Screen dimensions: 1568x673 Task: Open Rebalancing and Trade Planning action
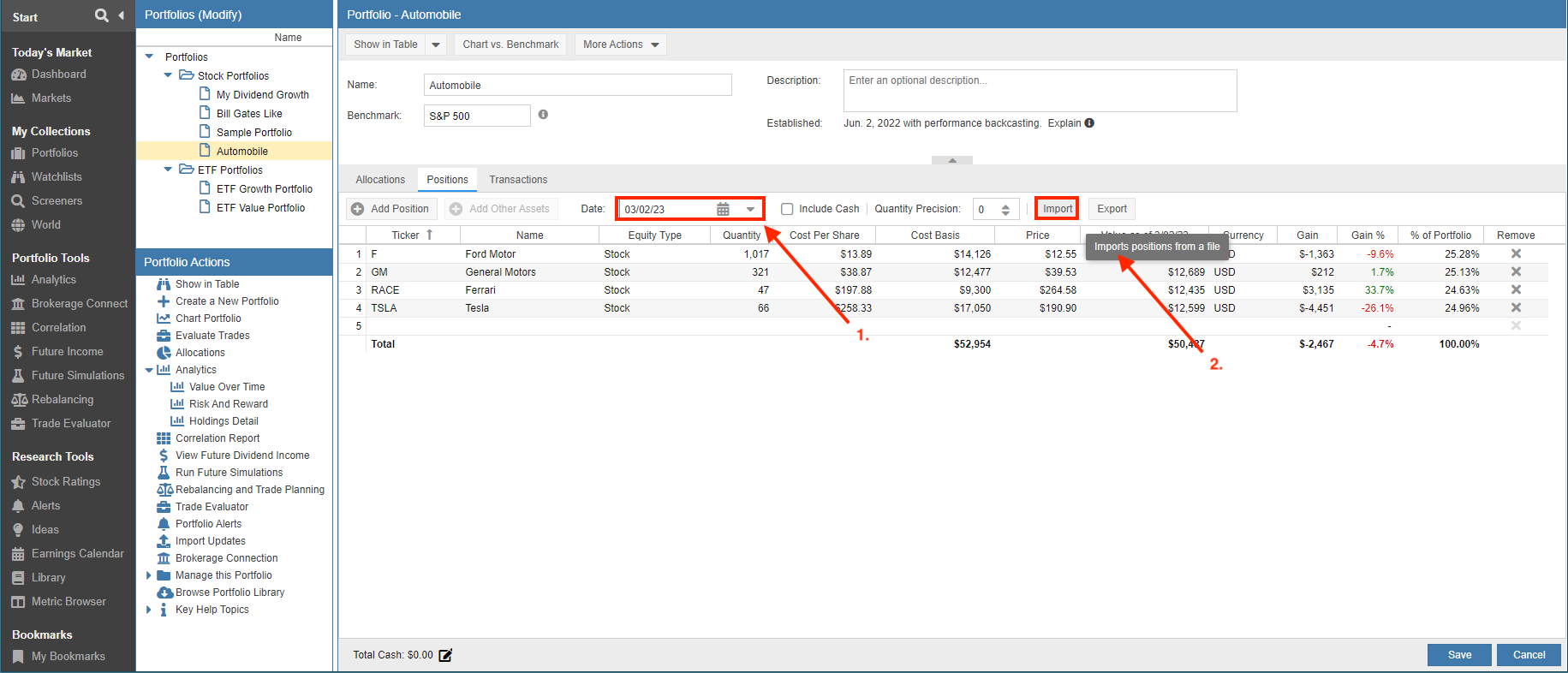pyautogui.click(x=249, y=490)
